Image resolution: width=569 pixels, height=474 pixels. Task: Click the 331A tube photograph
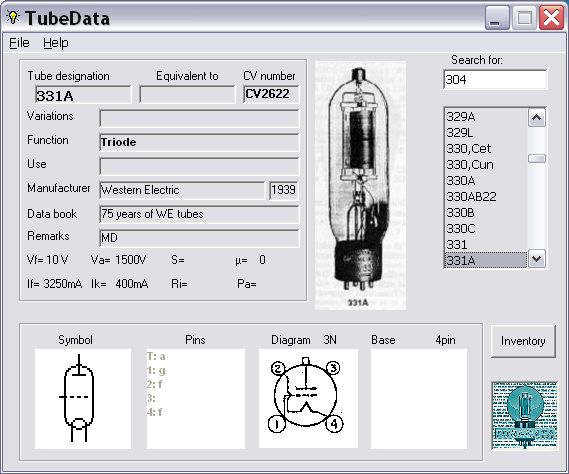[x=360, y=185]
